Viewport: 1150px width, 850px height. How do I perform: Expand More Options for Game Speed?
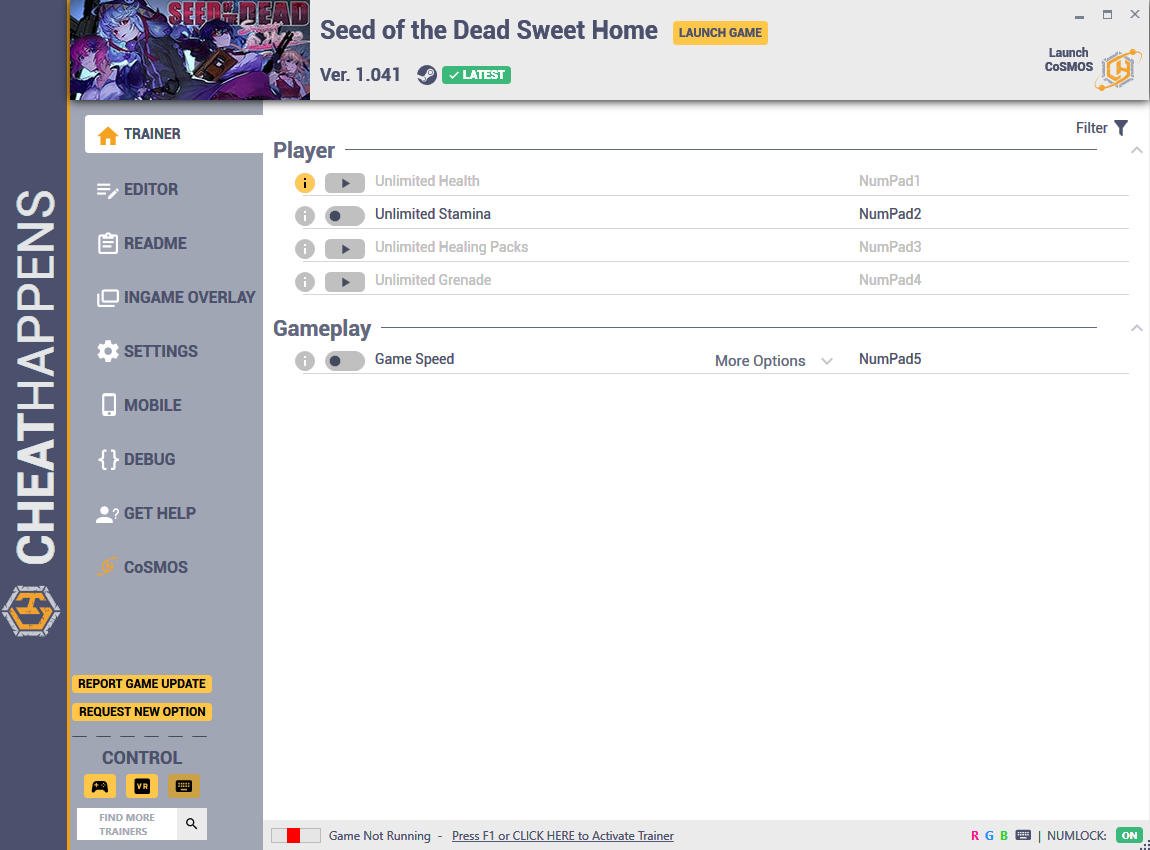pos(773,360)
